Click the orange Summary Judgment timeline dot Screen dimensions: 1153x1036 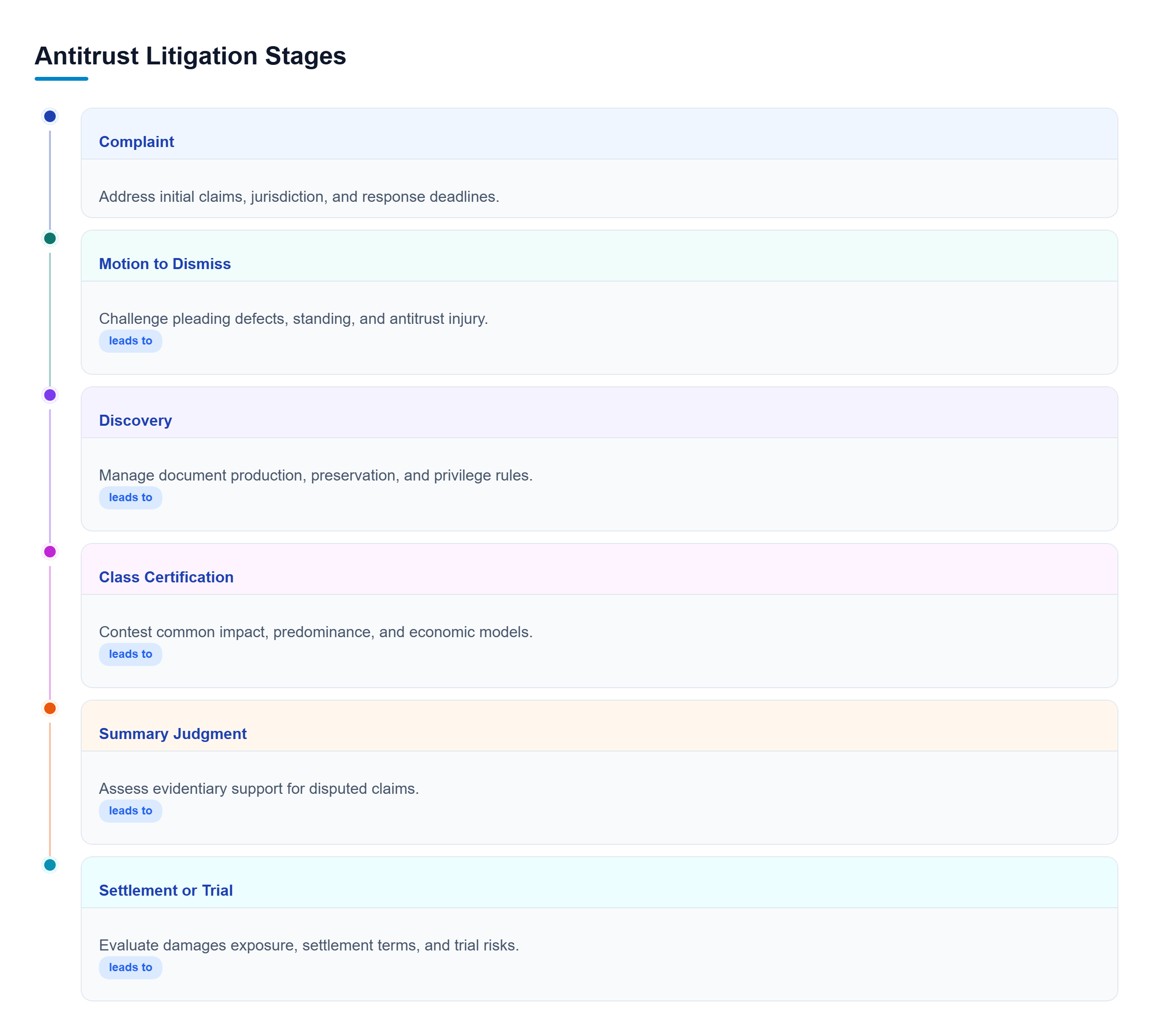tap(50, 707)
